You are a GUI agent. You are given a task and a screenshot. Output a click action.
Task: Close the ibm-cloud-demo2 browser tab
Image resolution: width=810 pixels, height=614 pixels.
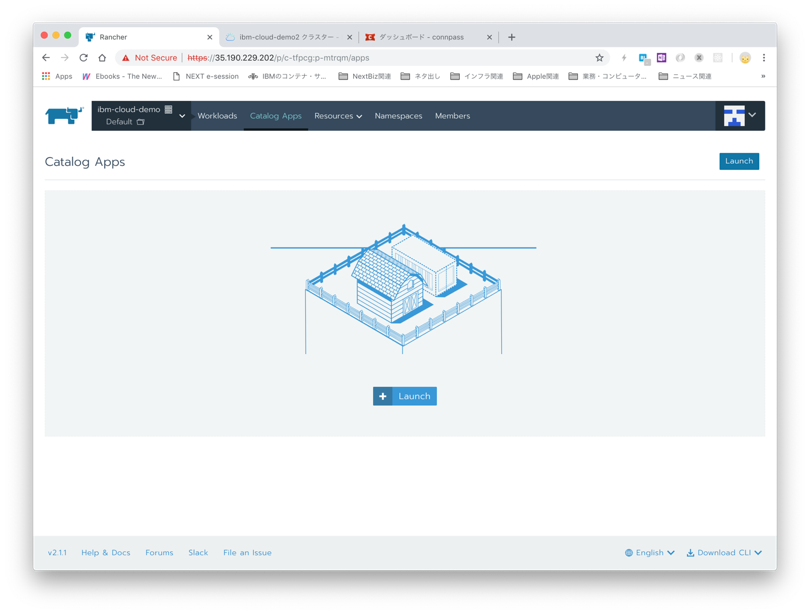coord(349,37)
